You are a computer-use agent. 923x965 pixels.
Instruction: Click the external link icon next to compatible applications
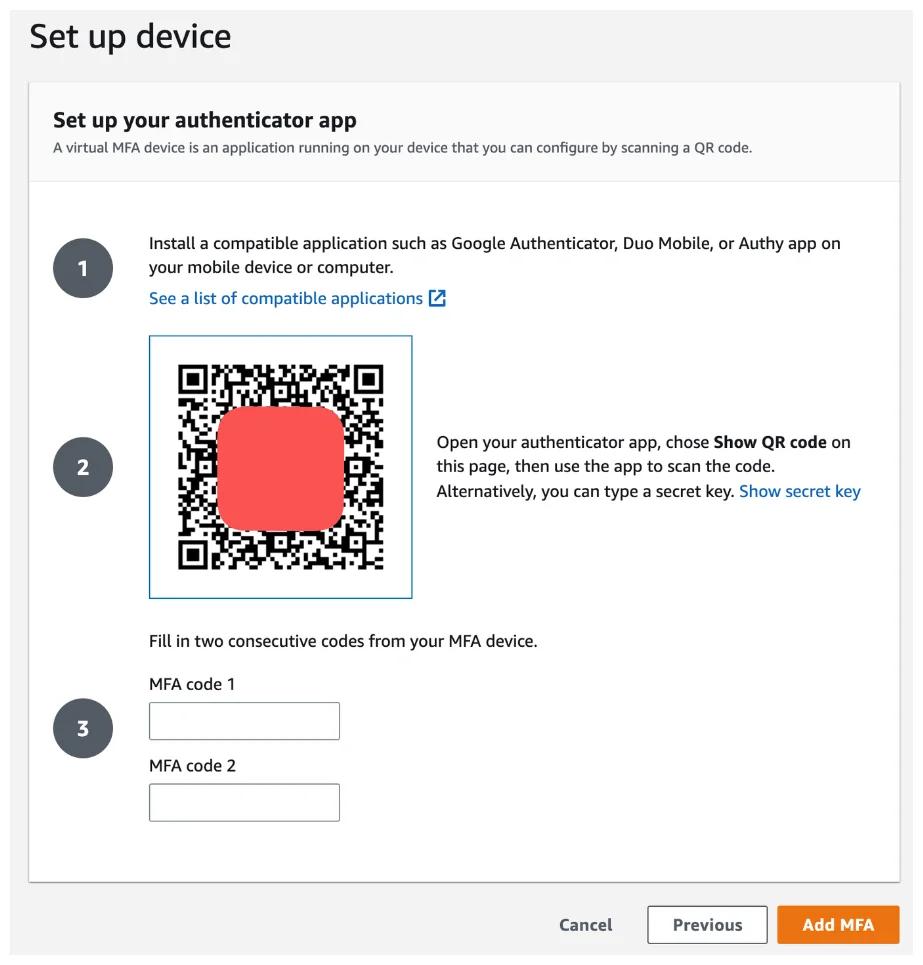437,297
